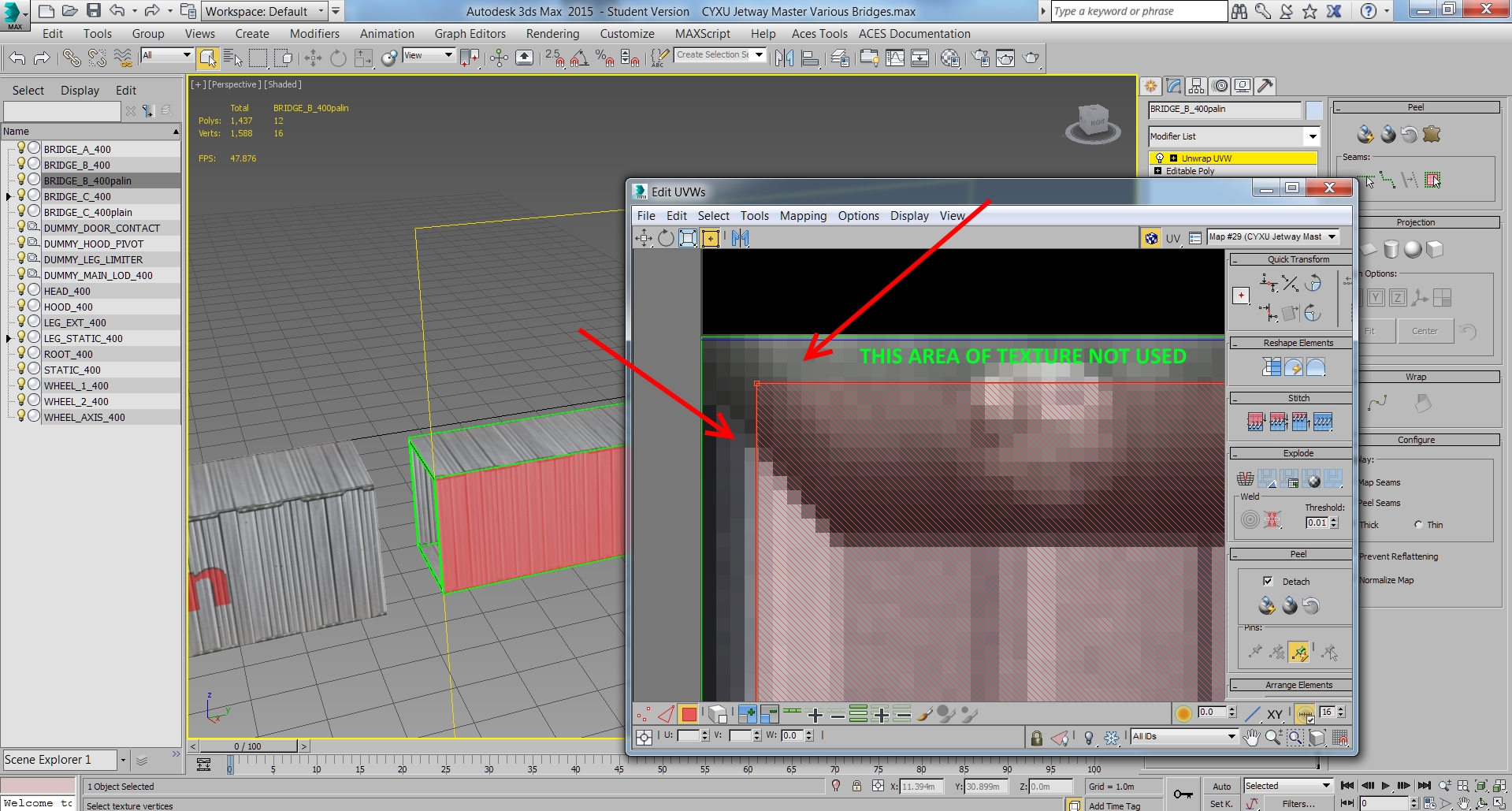Switch to the Modify panel tab
The image size is (1512, 811).
click(x=1173, y=86)
